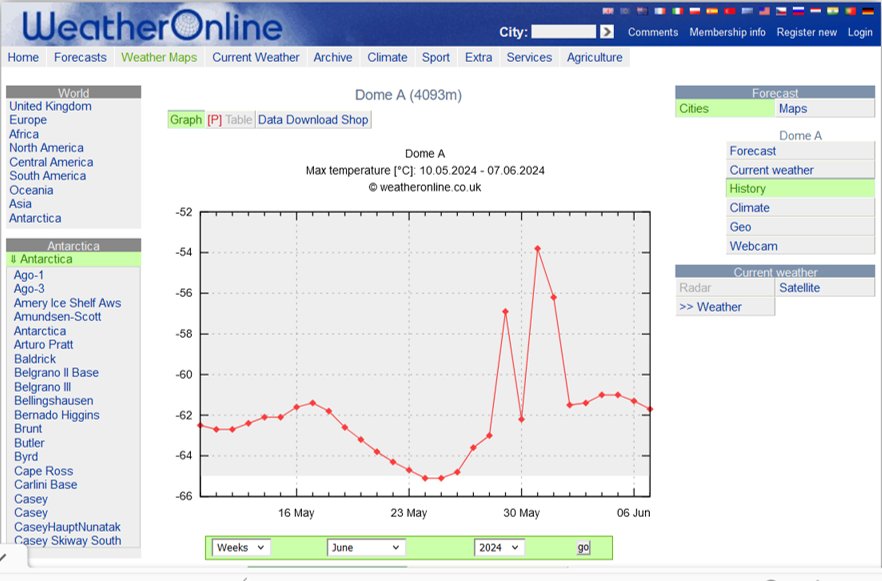Focus the City search field

point(563,31)
